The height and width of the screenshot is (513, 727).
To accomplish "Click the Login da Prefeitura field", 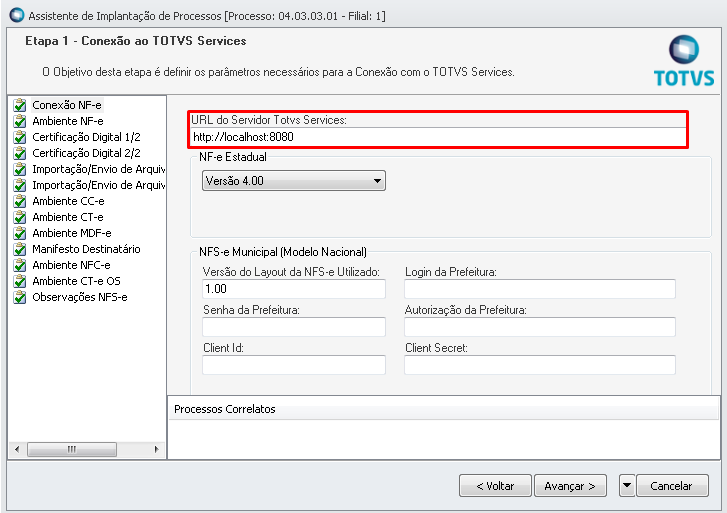I will (x=540, y=289).
